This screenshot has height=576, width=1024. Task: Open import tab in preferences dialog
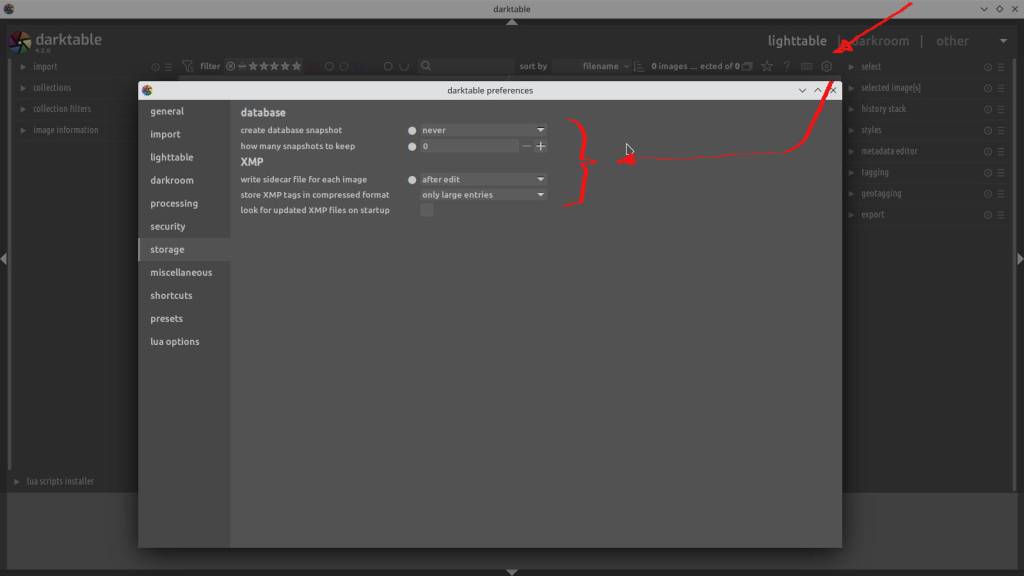point(184,134)
